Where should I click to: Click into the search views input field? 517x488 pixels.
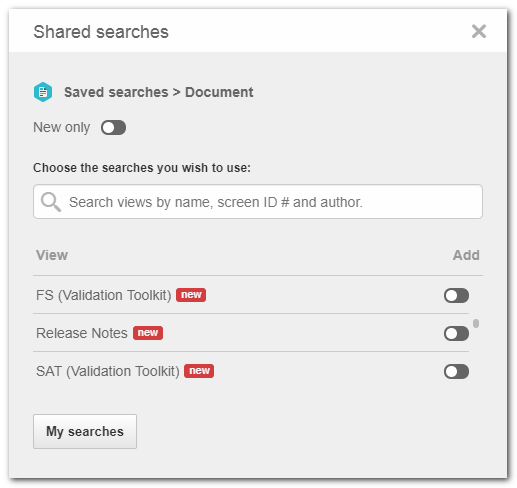[x=258, y=202]
